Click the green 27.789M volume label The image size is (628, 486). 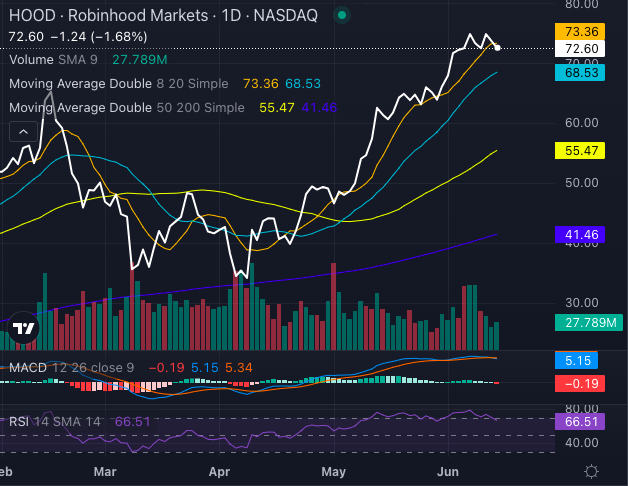(x=588, y=323)
